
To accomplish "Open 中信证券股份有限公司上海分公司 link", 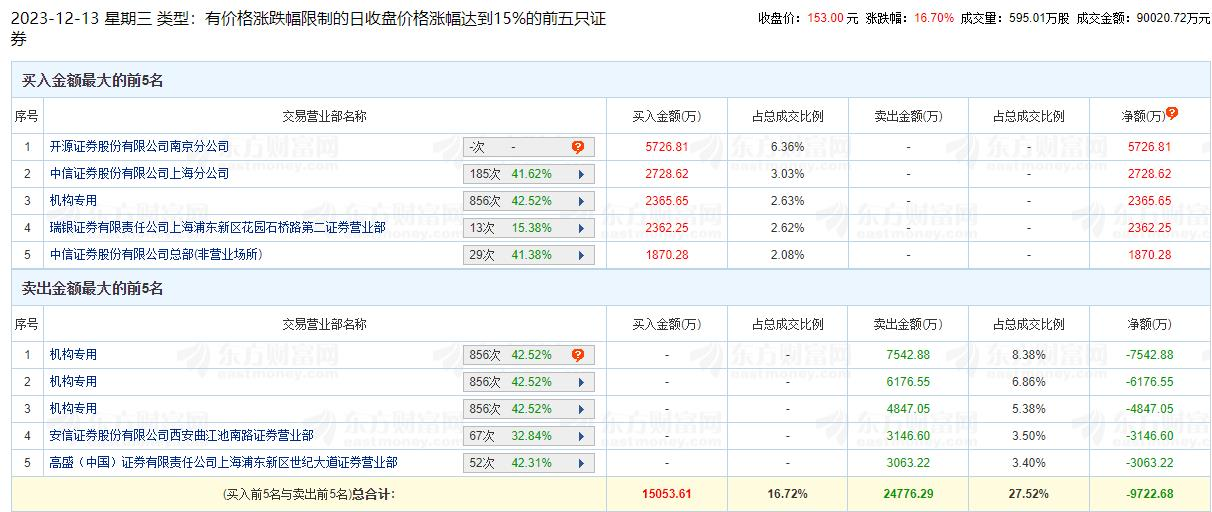I will [140, 174].
